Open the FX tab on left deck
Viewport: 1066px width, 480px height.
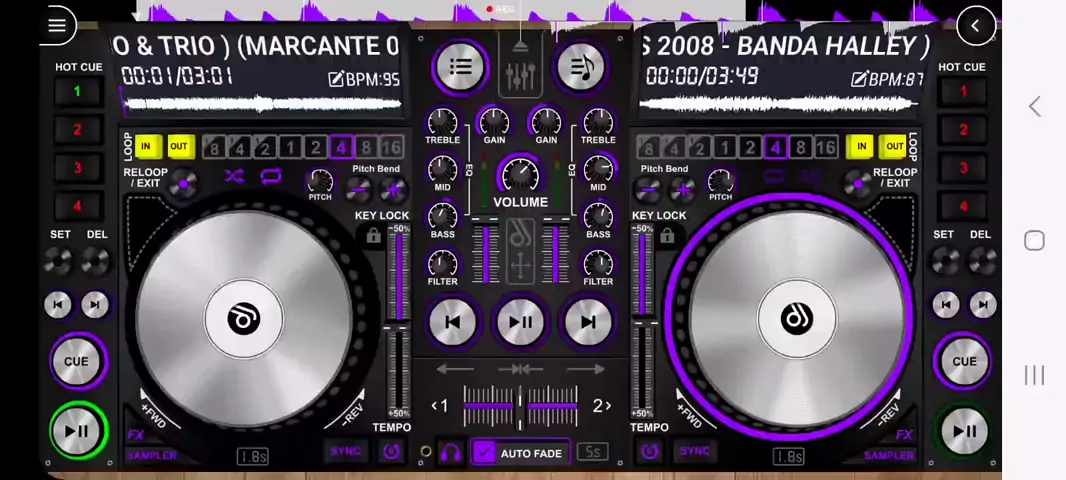[x=136, y=435]
